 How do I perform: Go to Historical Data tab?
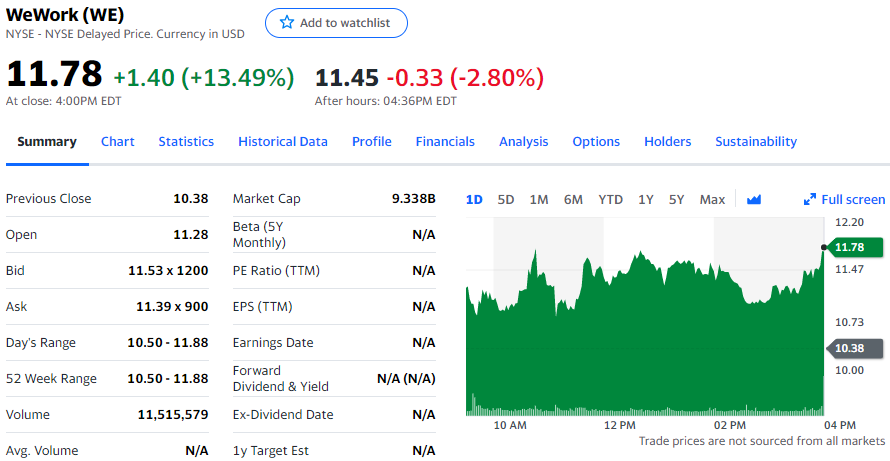click(283, 141)
